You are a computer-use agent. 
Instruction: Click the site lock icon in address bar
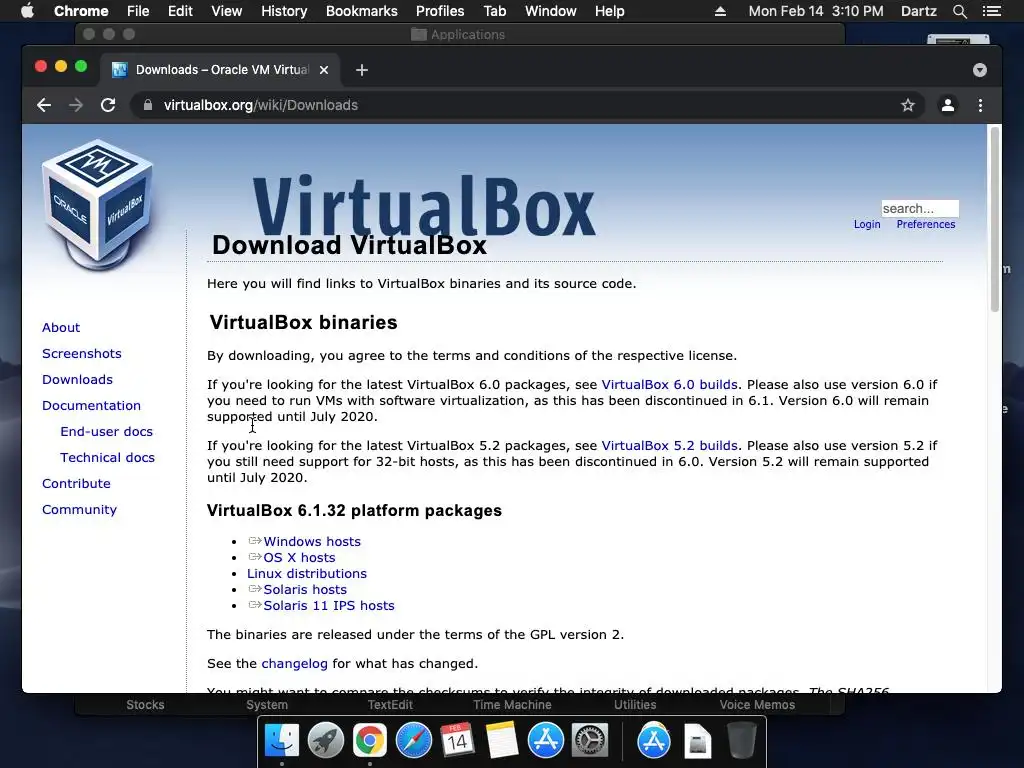(x=148, y=105)
